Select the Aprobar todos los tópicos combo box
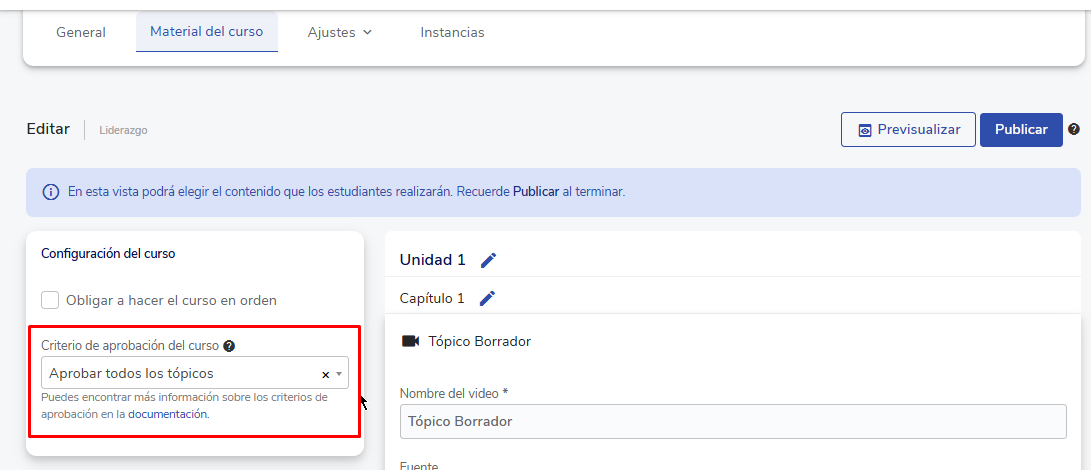The image size is (1091, 470). tap(180, 373)
